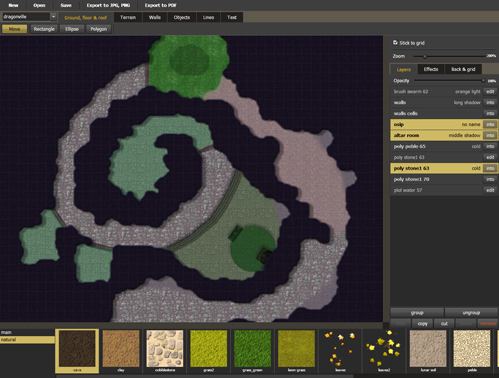
Task: Open the Back & grid tab
Action: pyautogui.click(x=463, y=69)
